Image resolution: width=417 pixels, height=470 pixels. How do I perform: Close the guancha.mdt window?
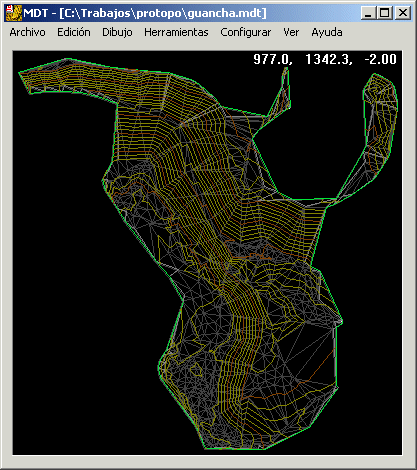(x=403, y=13)
